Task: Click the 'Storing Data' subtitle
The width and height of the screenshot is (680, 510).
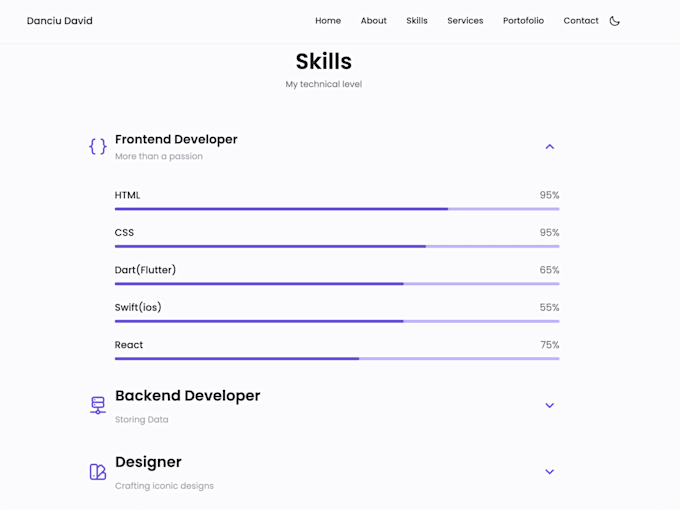Action: tap(141, 419)
